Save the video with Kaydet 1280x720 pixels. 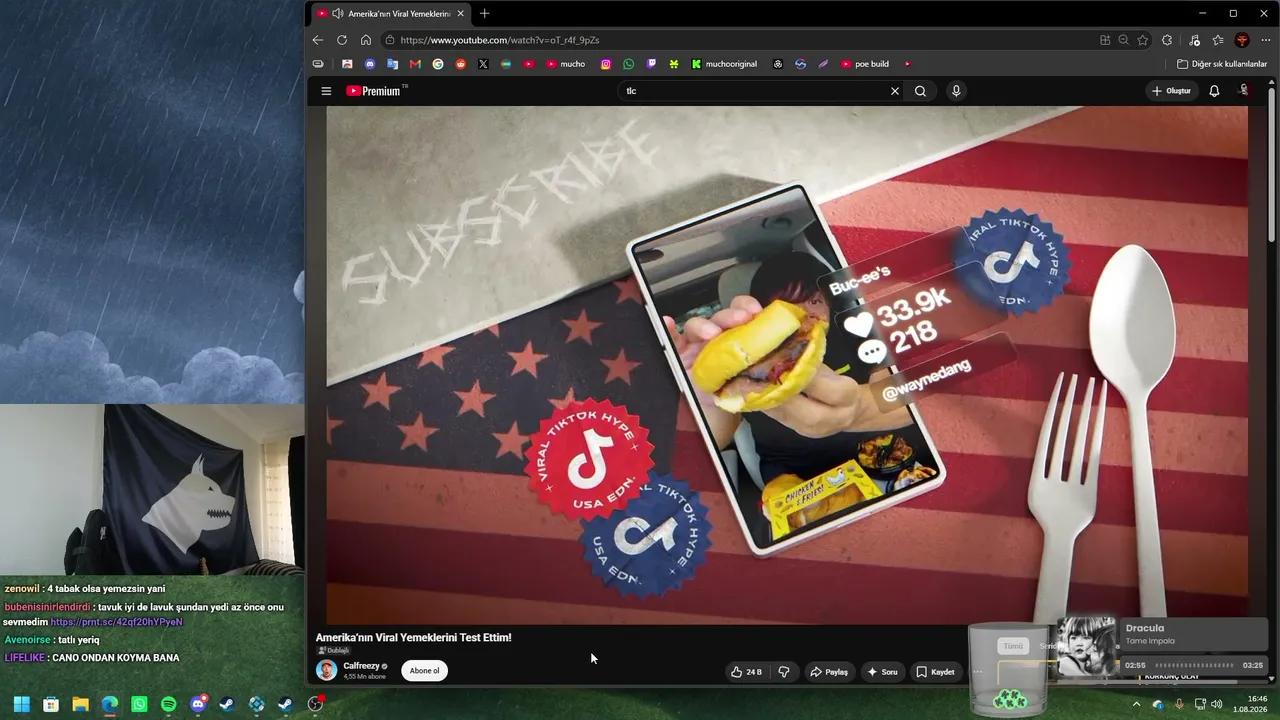tap(936, 672)
